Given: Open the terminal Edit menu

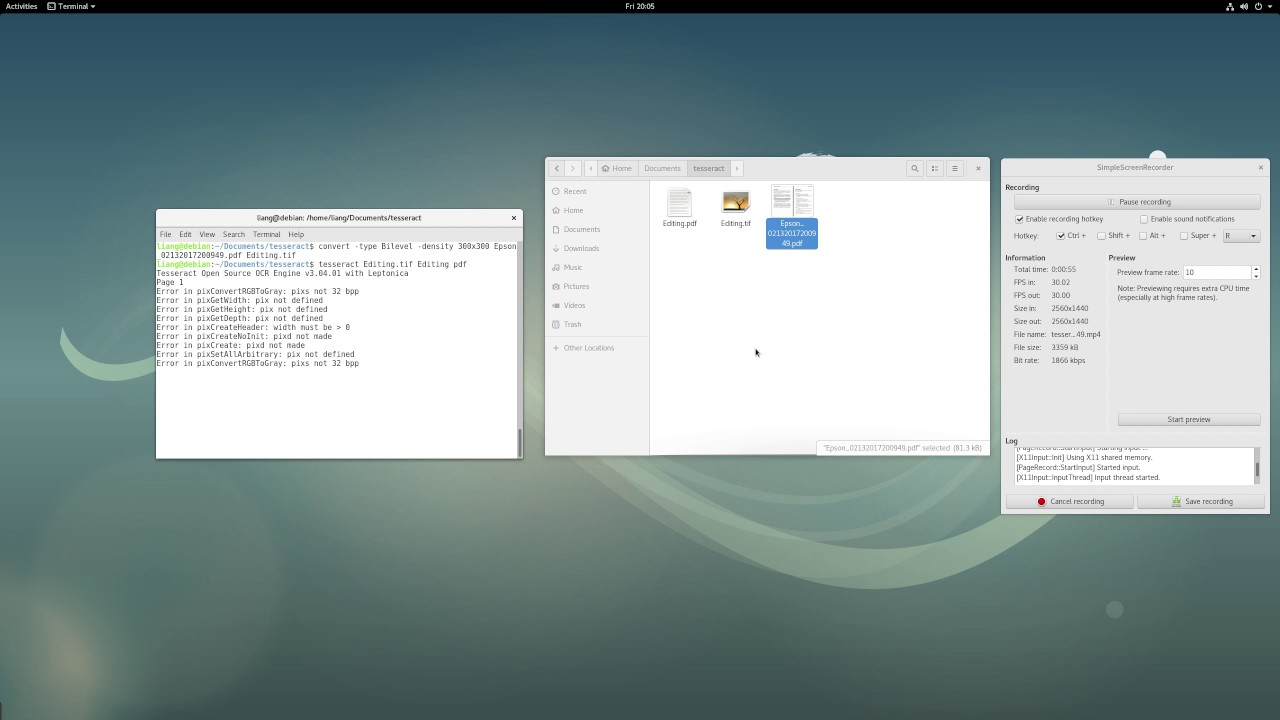Looking at the screenshot, I should [185, 234].
